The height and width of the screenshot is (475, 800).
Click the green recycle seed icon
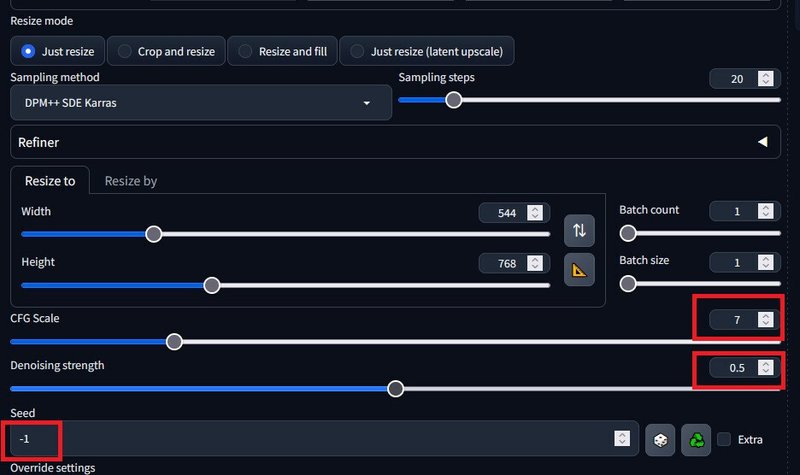(x=695, y=439)
